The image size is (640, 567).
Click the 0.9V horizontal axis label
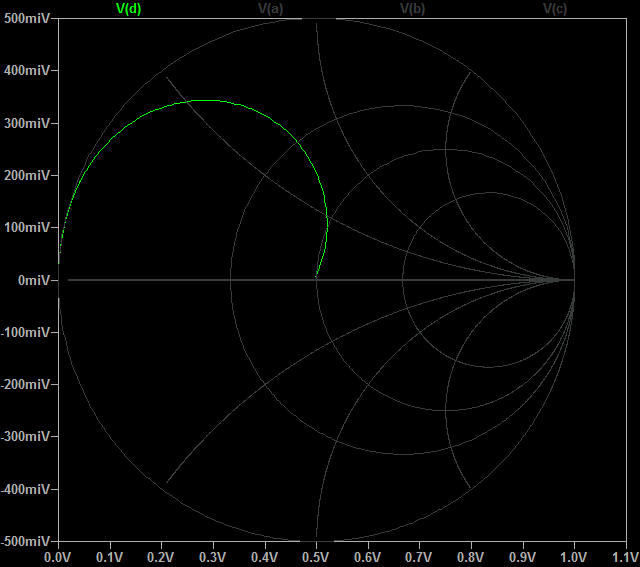[x=522, y=557]
